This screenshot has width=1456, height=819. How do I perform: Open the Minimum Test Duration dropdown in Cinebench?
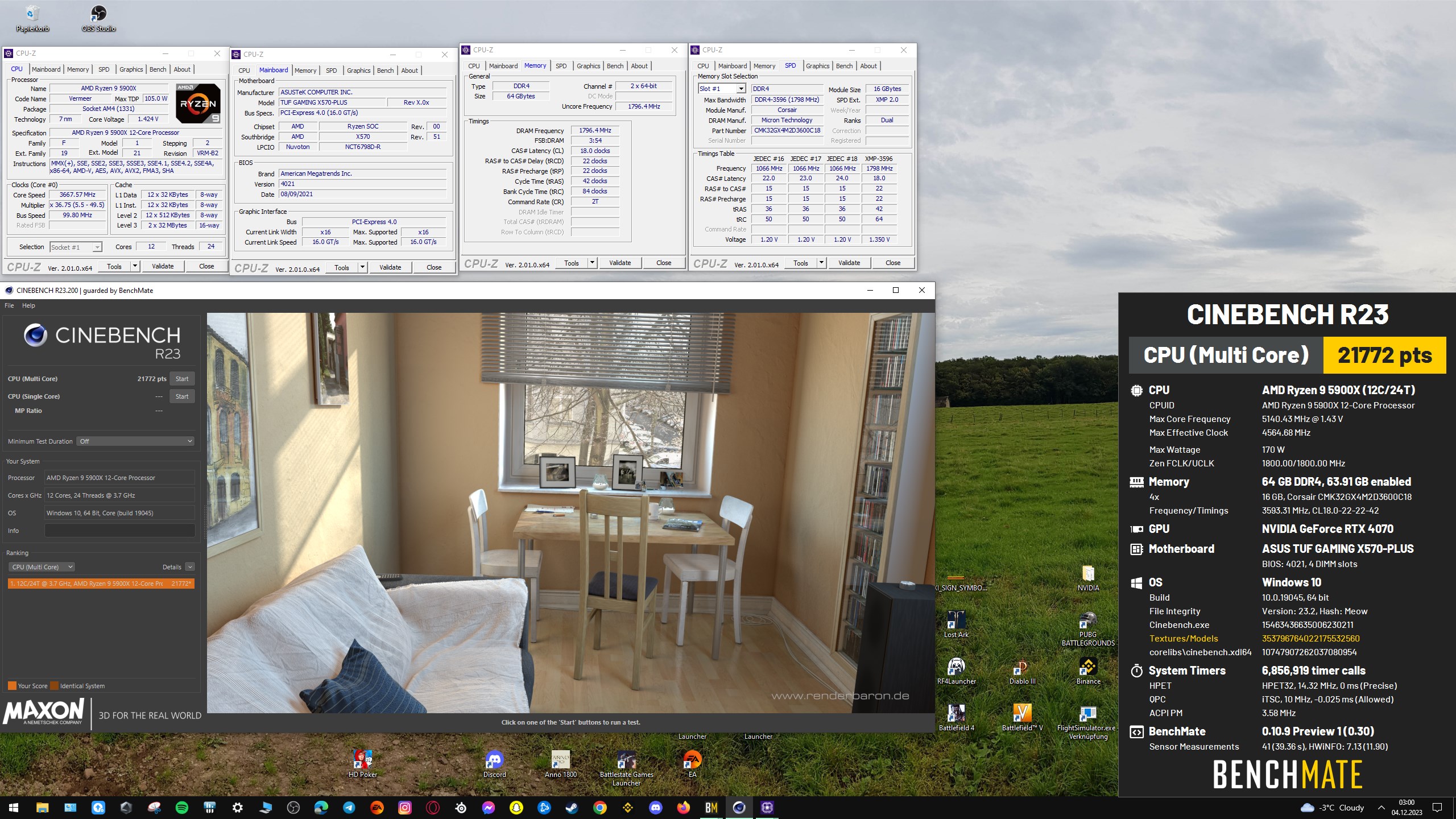coord(135,441)
